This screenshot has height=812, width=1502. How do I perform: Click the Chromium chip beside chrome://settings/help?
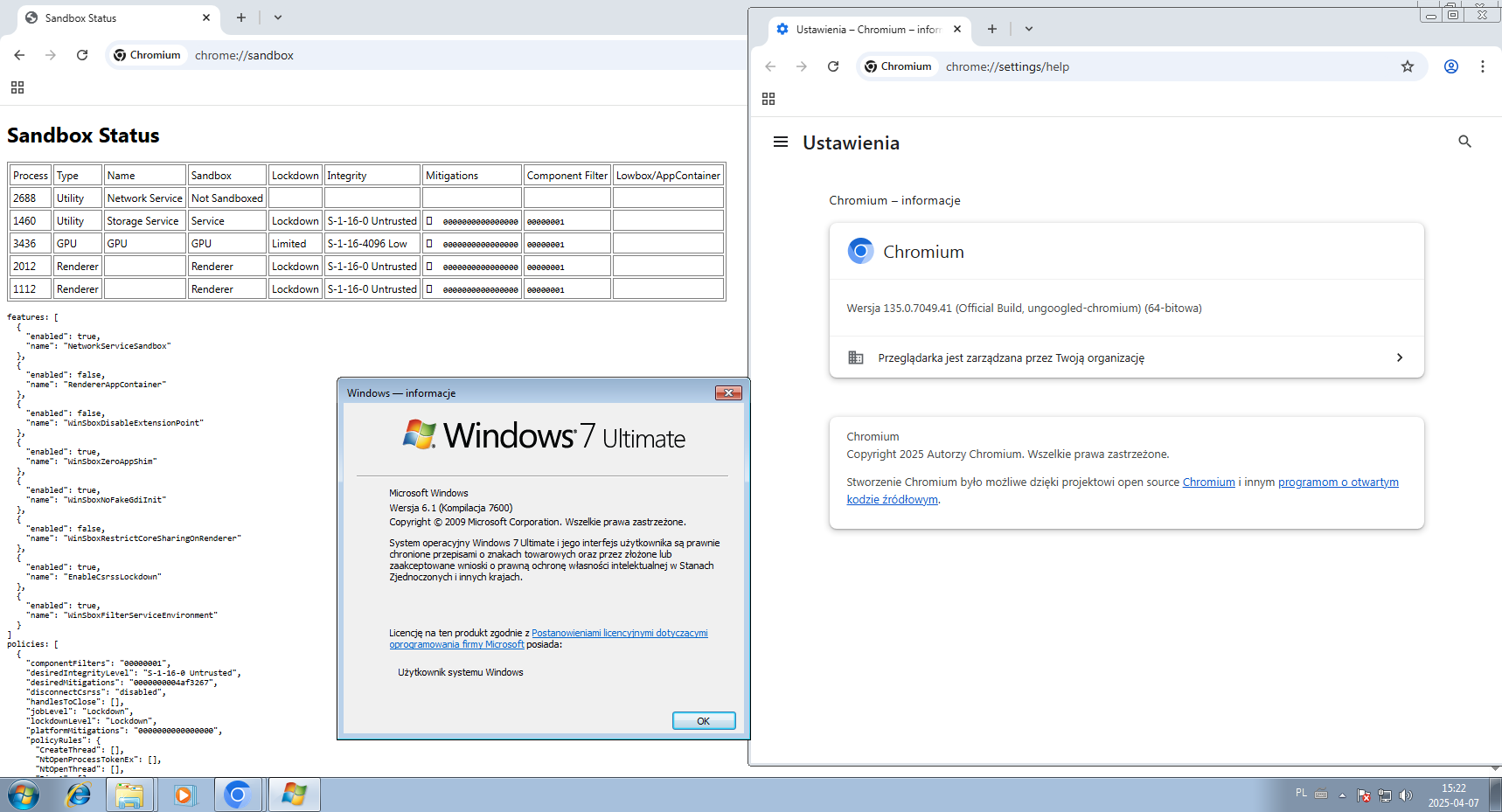pyautogui.click(x=898, y=66)
